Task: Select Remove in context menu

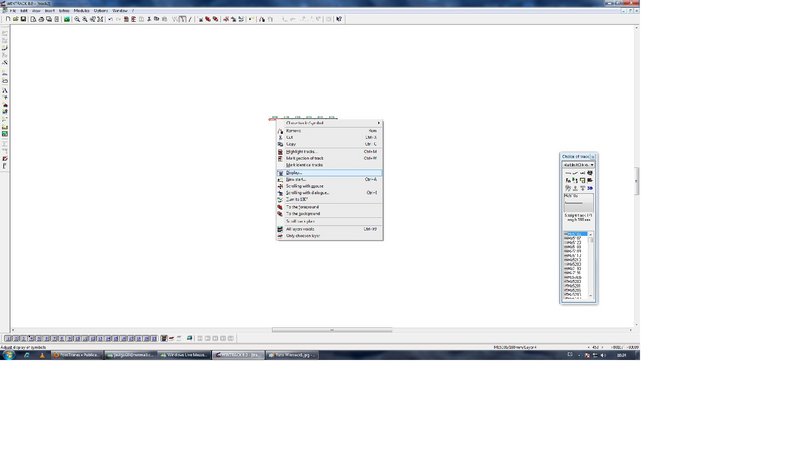Action: (x=330, y=131)
